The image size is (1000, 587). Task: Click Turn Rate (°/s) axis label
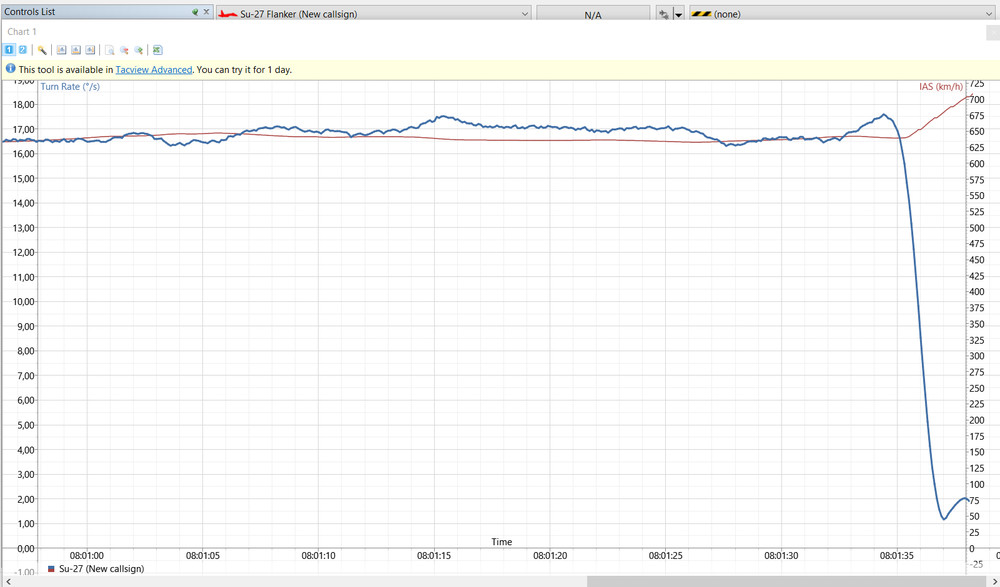pyautogui.click(x=70, y=86)
